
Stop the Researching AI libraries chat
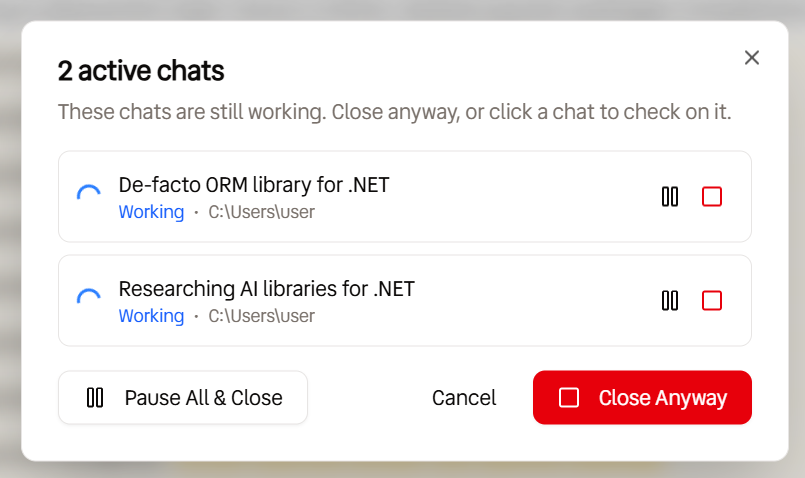pyautogui.click(x=712, y=301)
